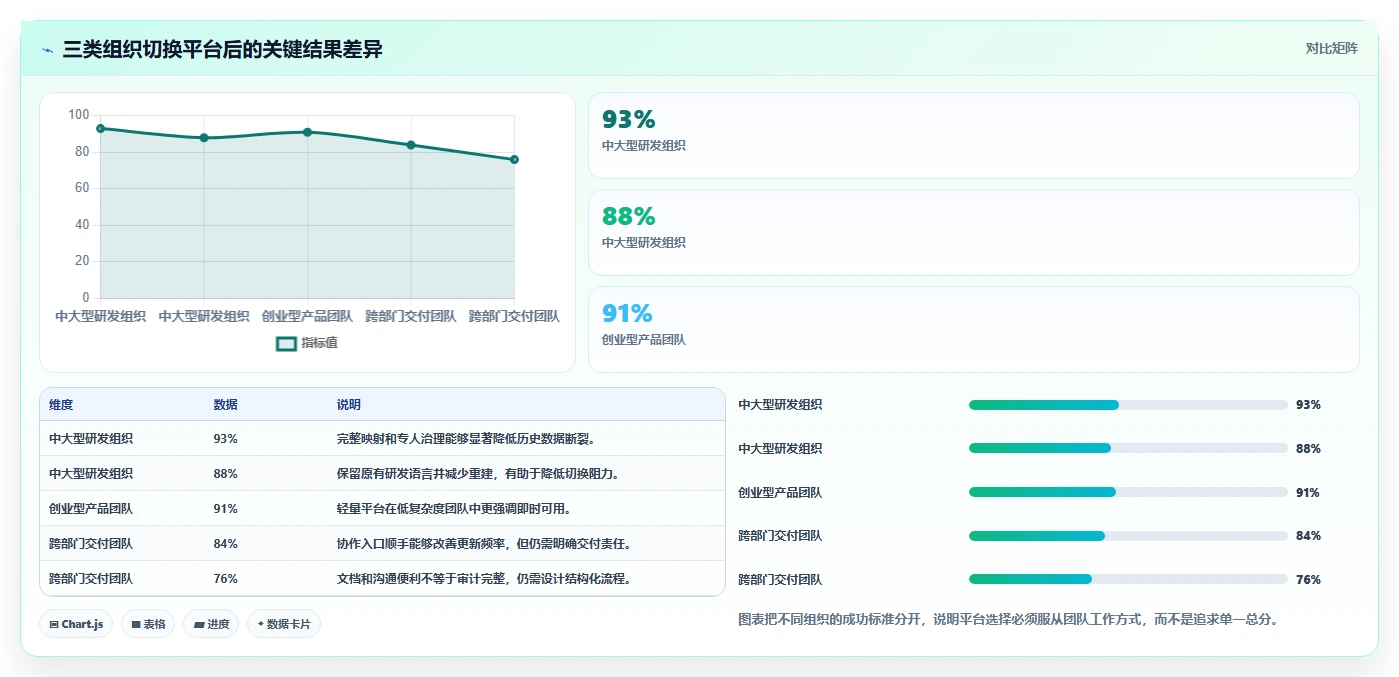This screenshot has height=677, width=1399.
Task: Click the 创业型产品团队 label on the chart axis
Action: [x=307, y=316]
